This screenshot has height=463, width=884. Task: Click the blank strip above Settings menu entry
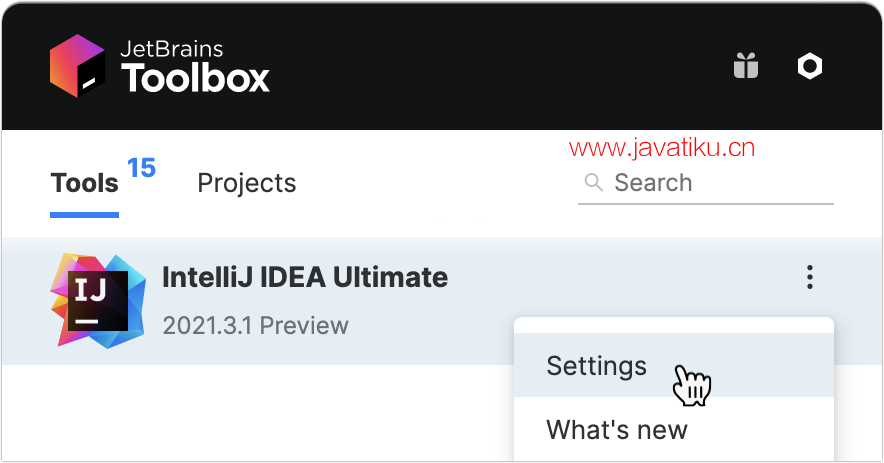point(674,325)
